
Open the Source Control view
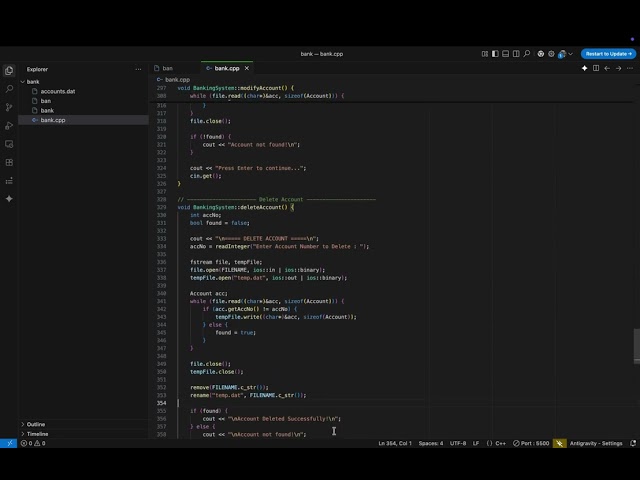point(9,107)
